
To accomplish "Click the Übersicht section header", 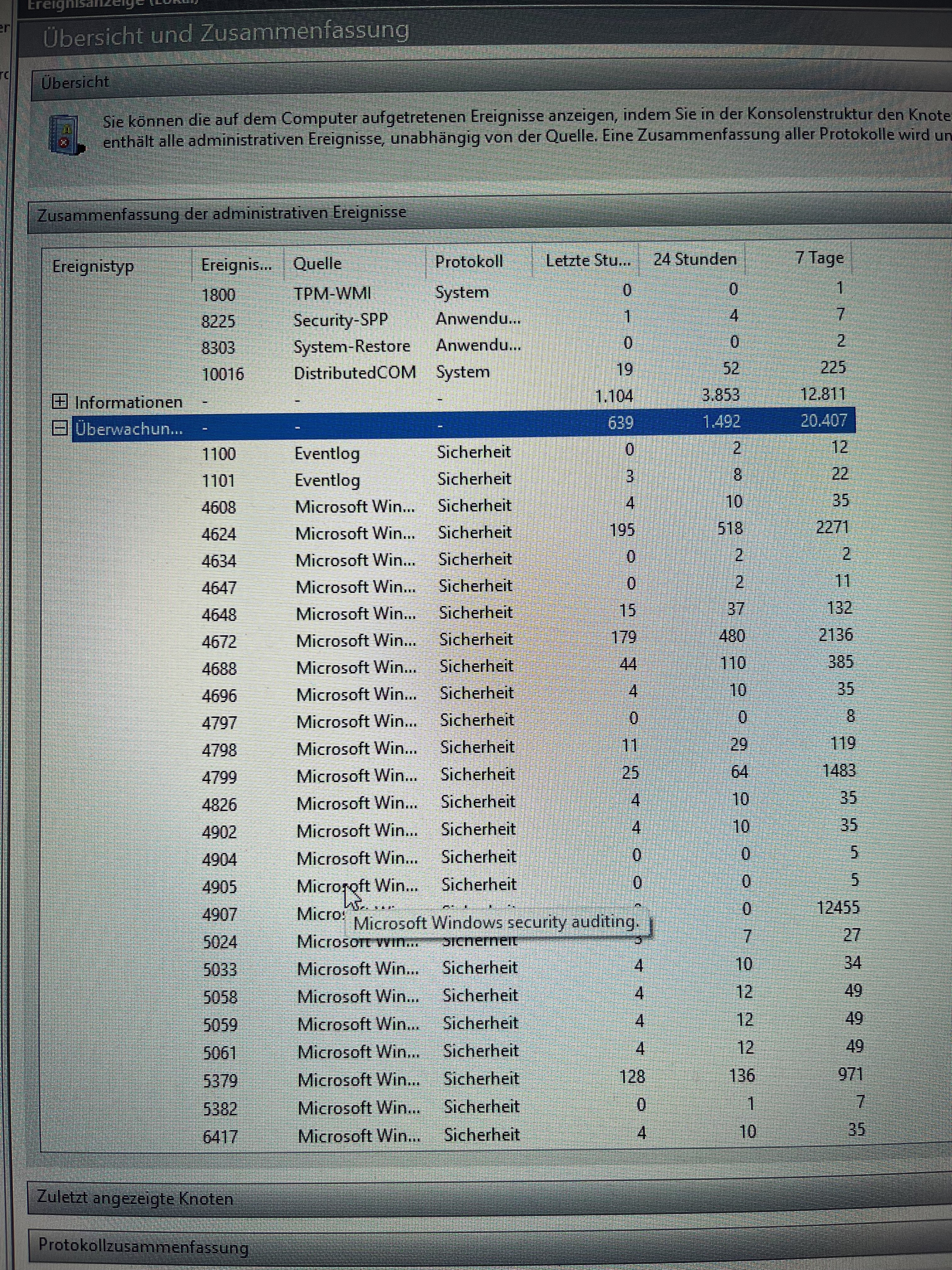I will point(75,82).
